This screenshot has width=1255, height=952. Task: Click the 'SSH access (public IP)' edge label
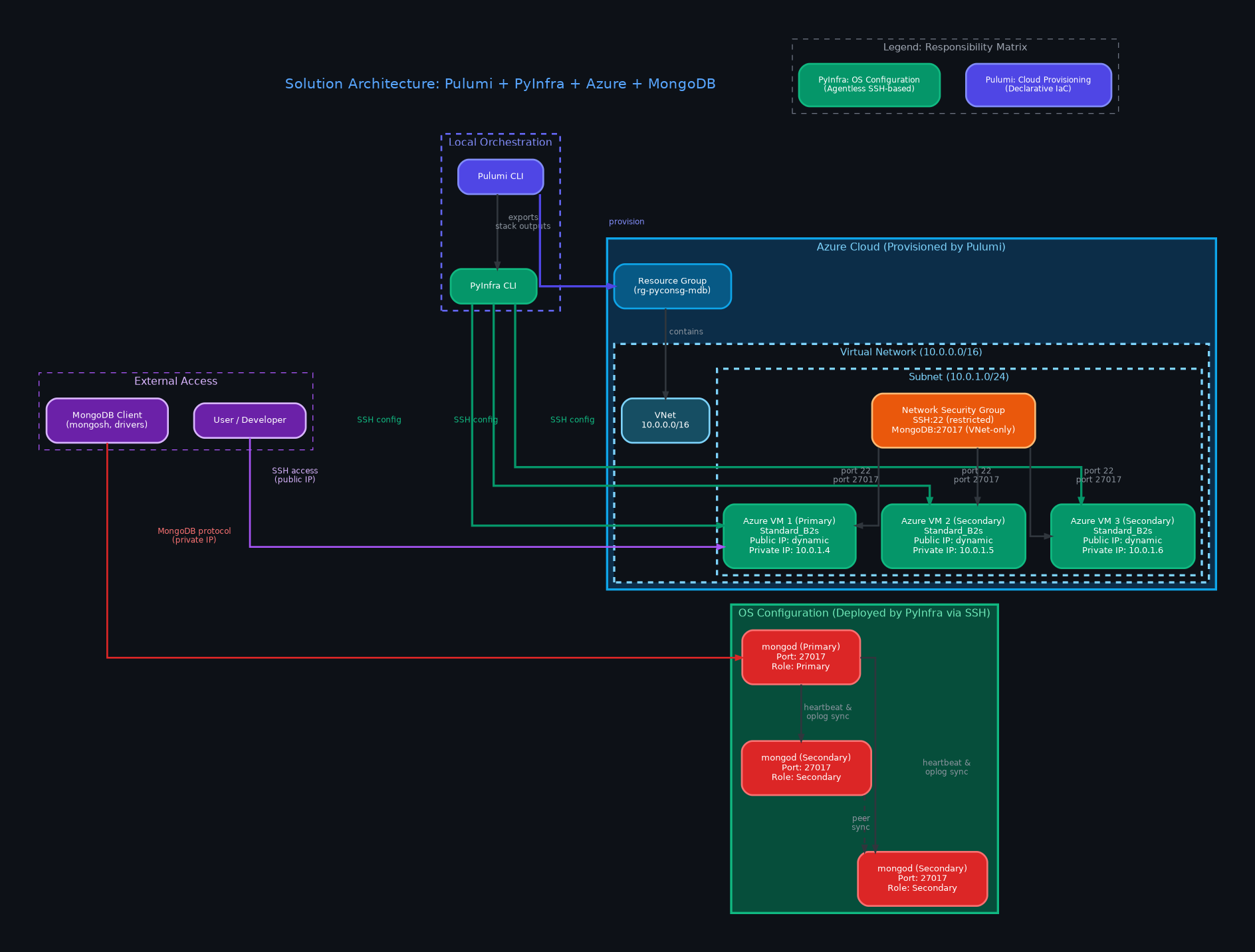(295, 475)
